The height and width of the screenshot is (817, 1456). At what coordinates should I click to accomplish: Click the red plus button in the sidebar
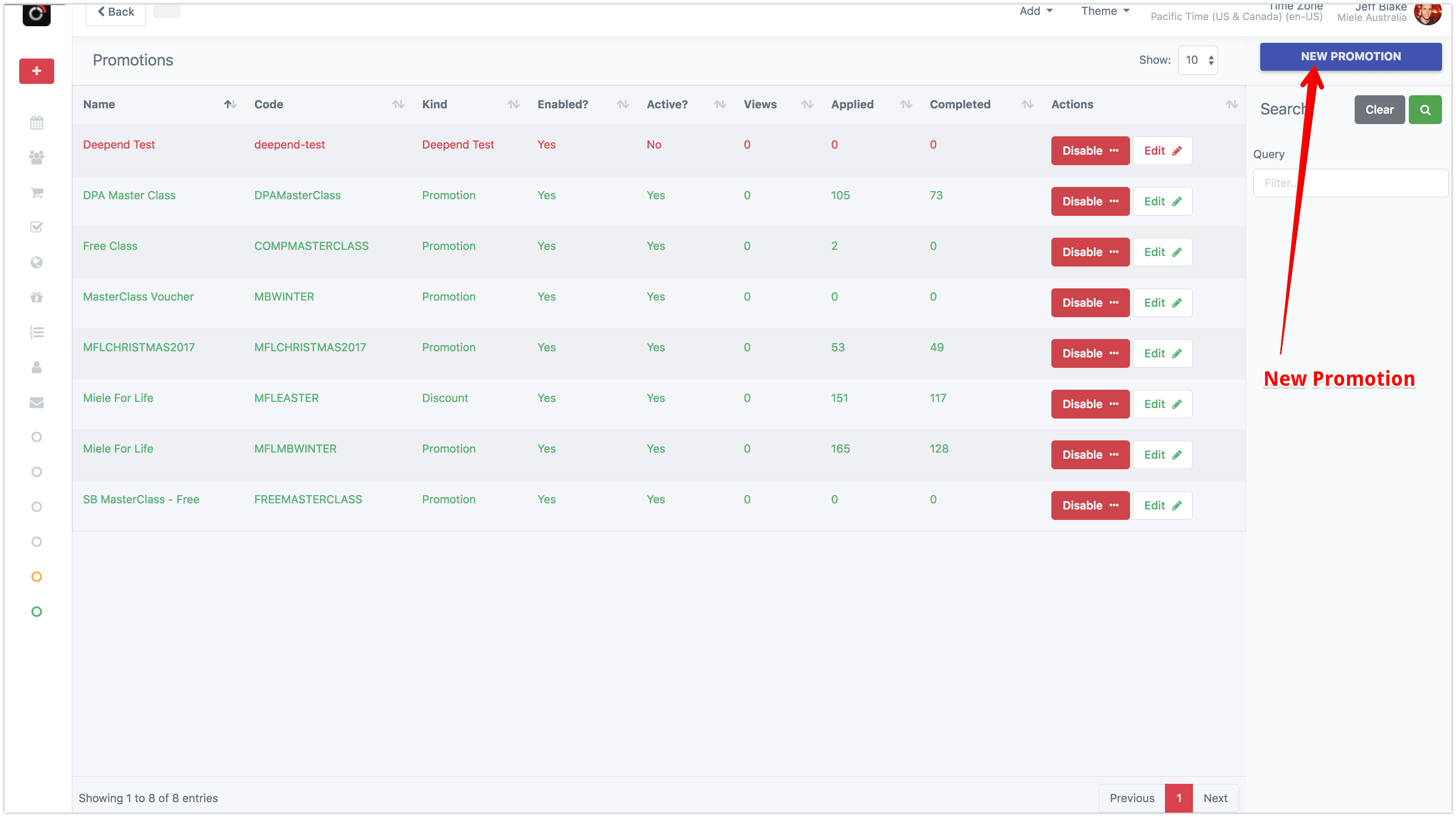click(37, 71)
